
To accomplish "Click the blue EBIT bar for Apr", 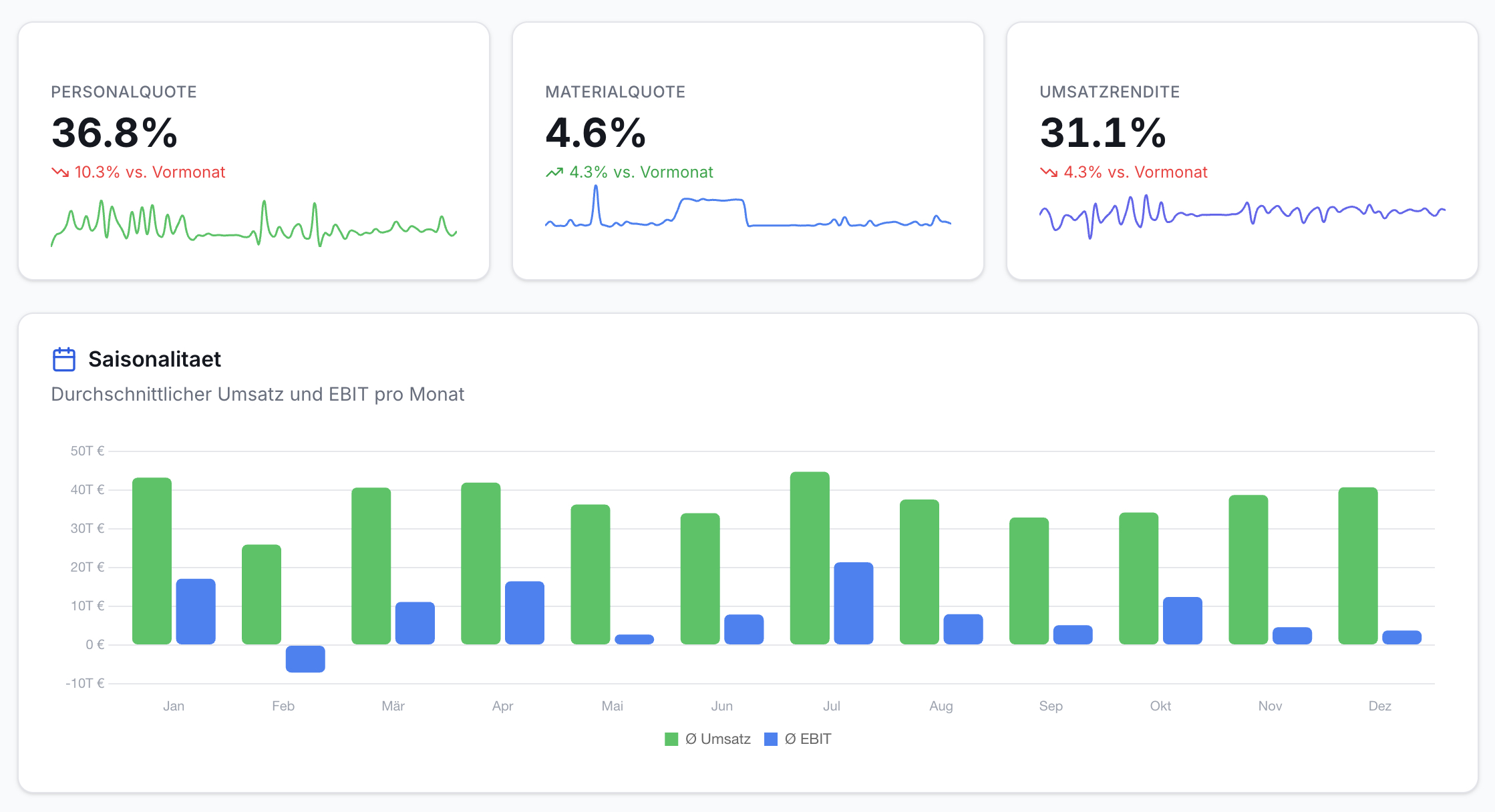I will (x=524, y=613).
